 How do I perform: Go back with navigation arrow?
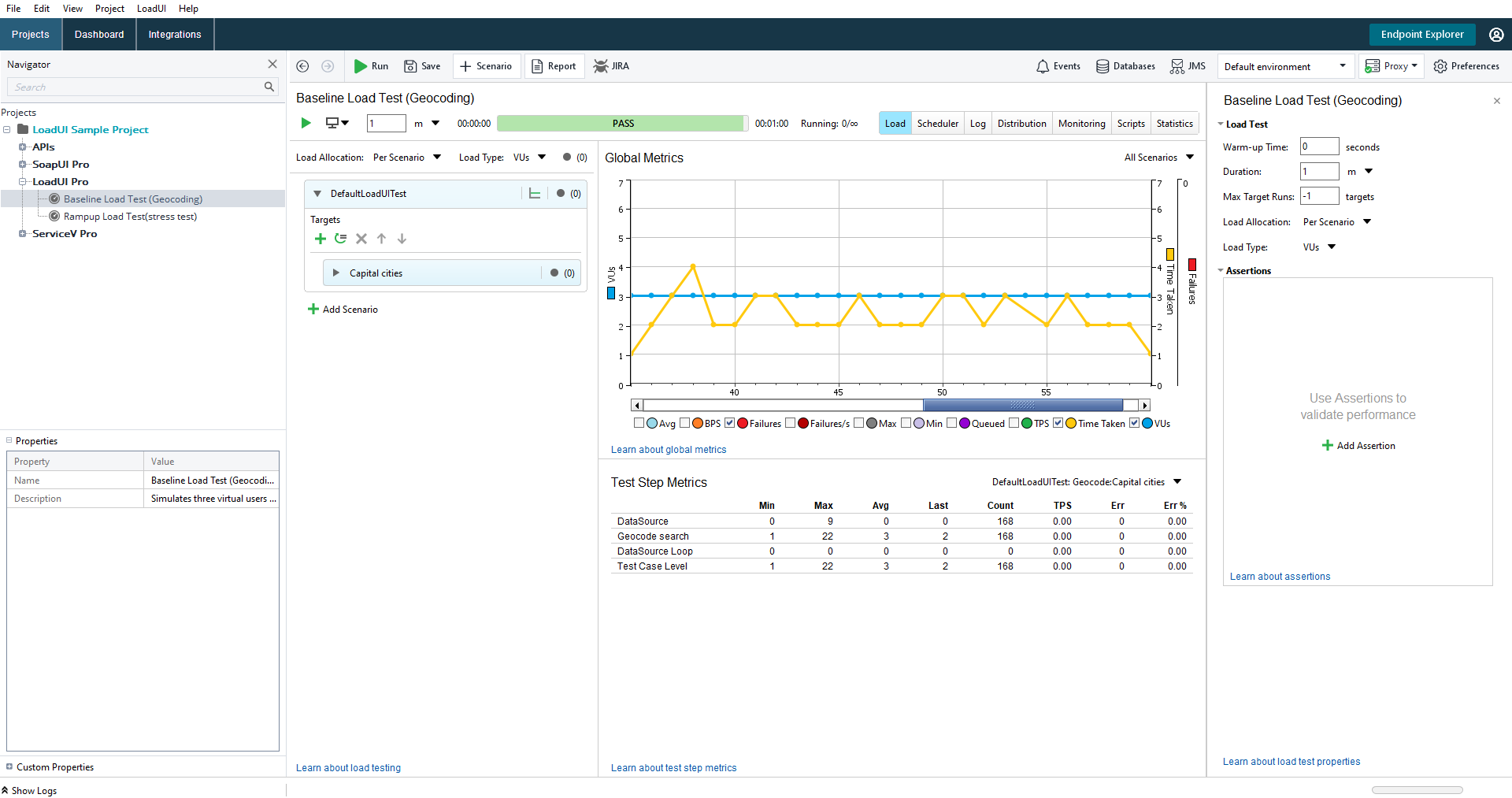click(302, 66)
